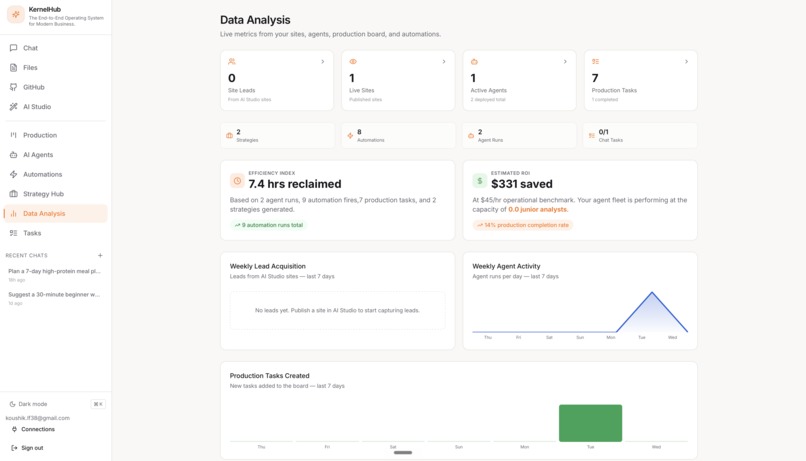Viewport: 806px width, 461px height.
Task: Click the GitHub icon in sidebar
Action: pos(13,87)
